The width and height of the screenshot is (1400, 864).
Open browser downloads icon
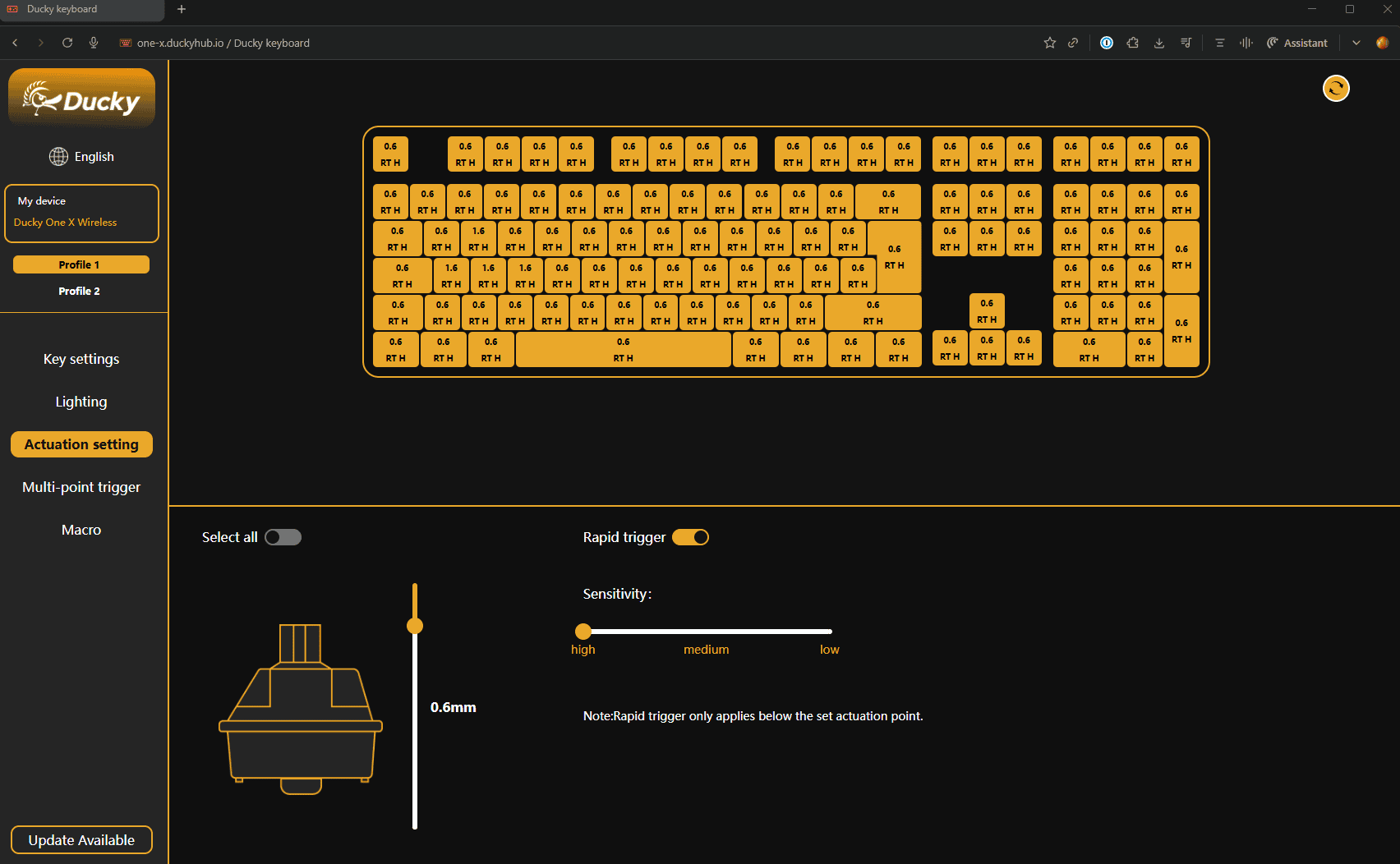point(1159,43)
